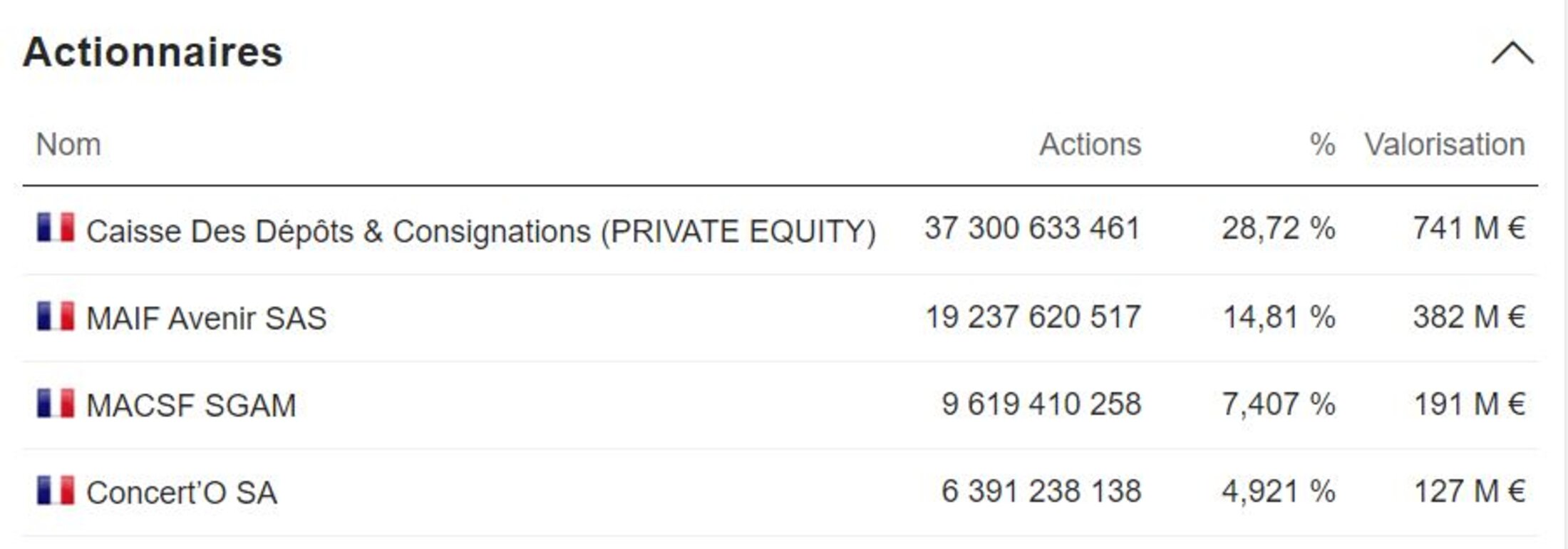Click the 191 M € valuation cell
Image resolution: width=1568 pixels, height=549 pixels.
(1468, 404)
